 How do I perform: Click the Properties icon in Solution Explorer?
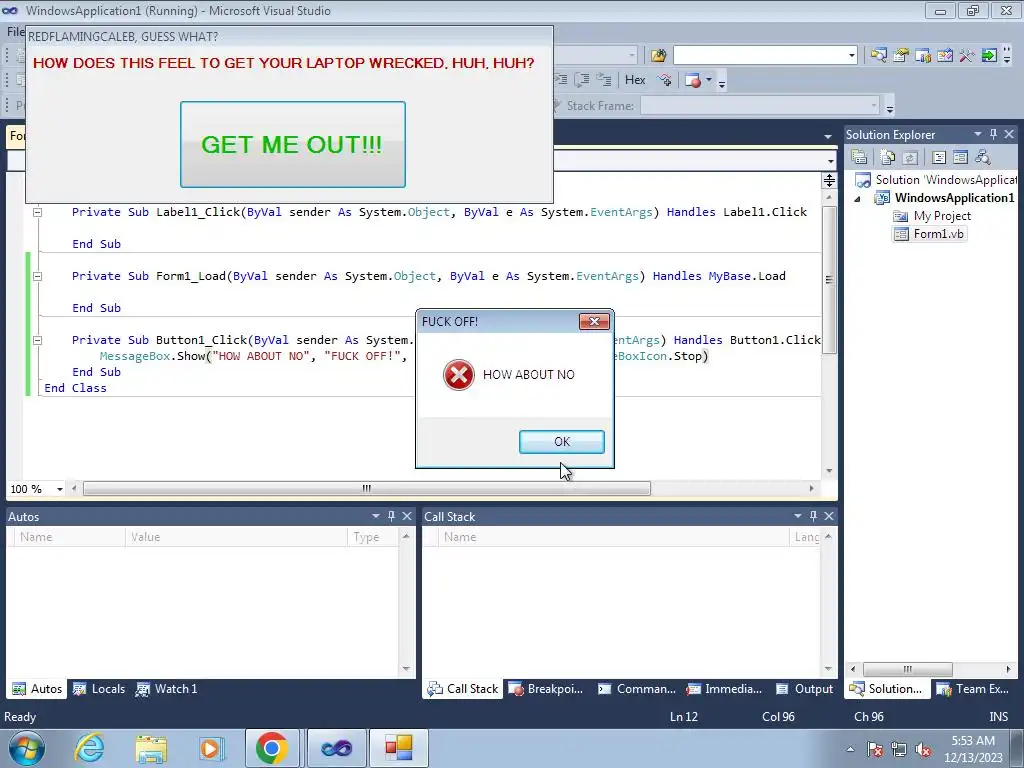(859, 157)
